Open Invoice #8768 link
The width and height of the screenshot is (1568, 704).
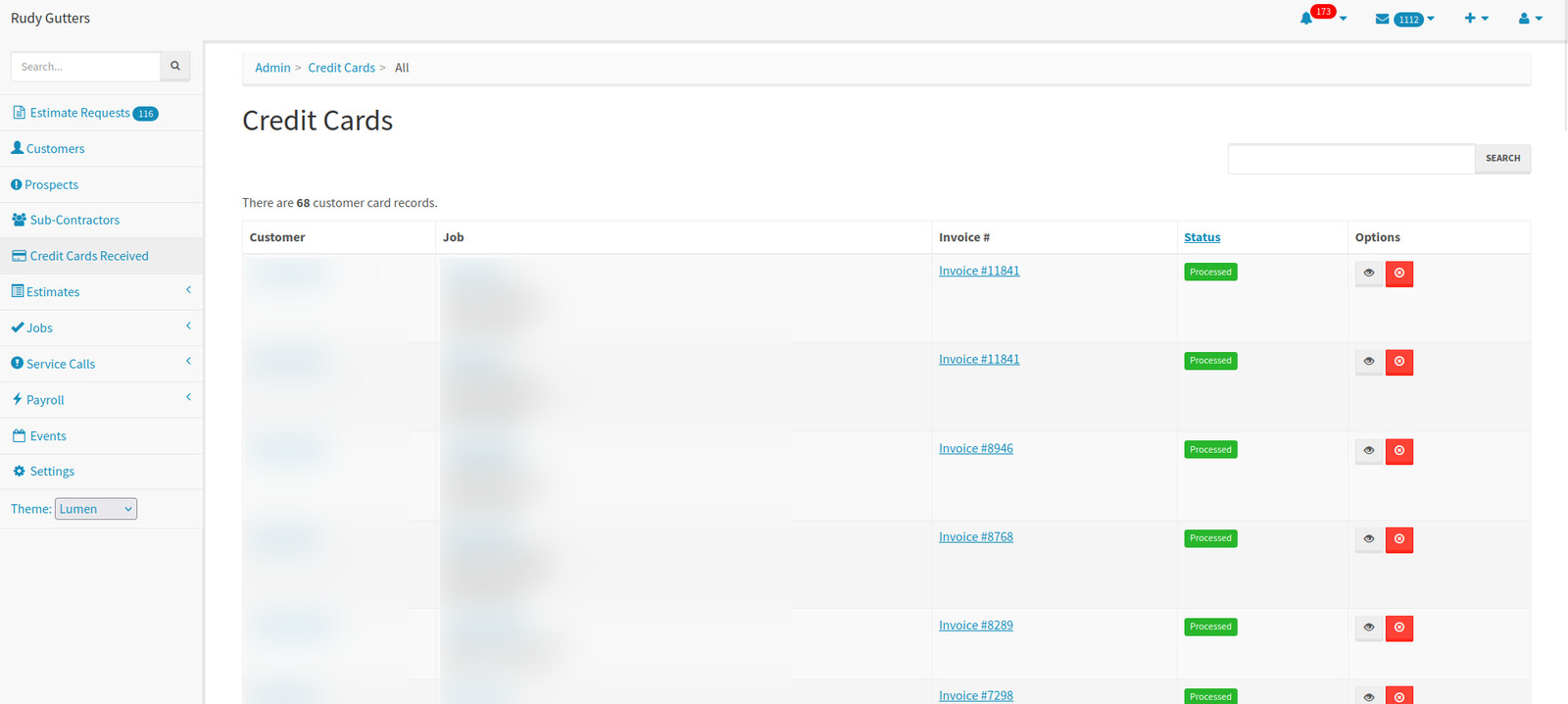(976, 537)
